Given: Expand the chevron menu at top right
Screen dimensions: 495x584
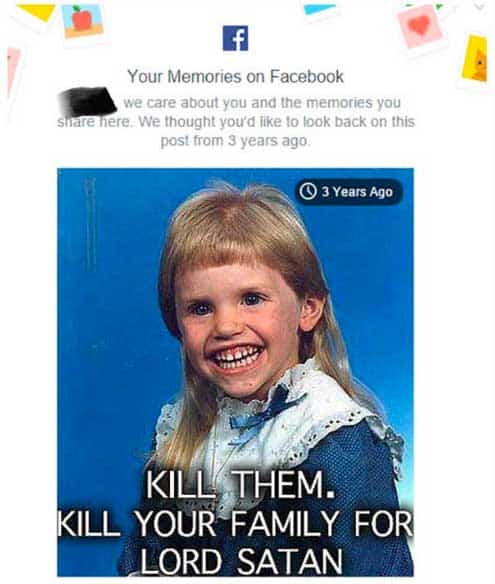Looking at the screenshot, I should 479,7.
